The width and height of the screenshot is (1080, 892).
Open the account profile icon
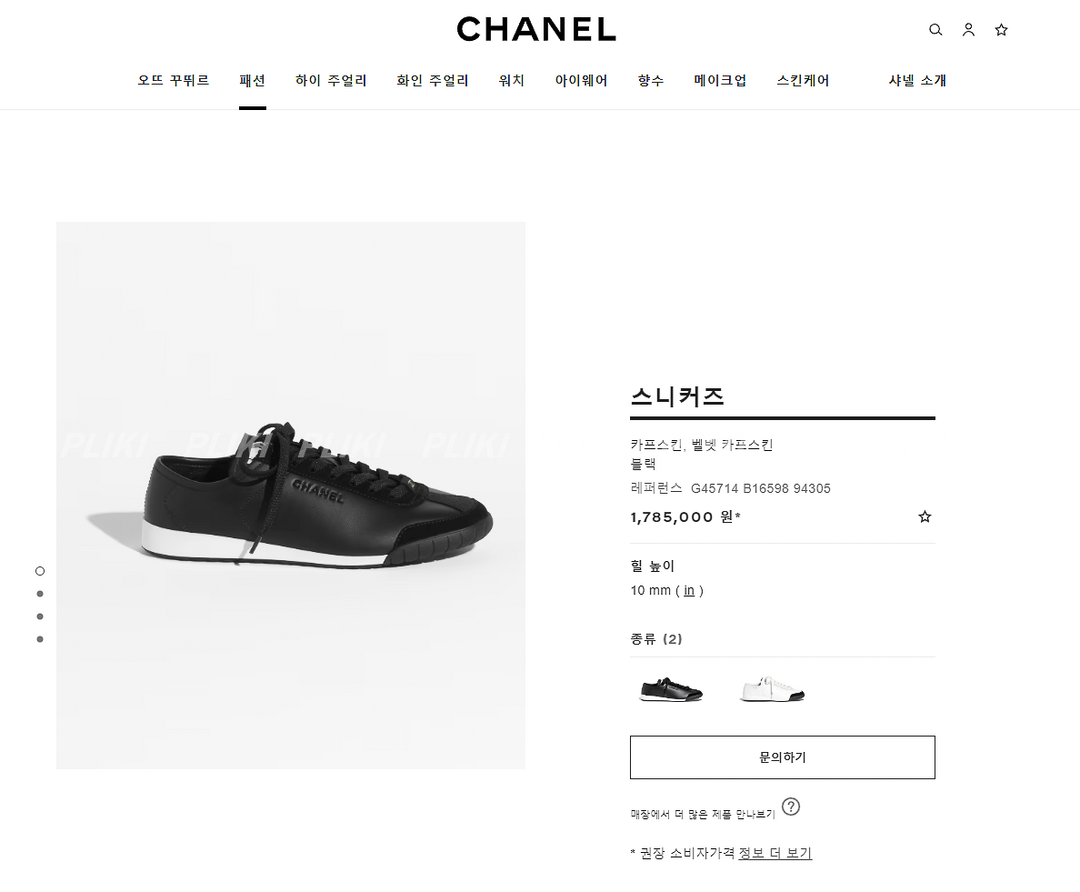(968, 30)
